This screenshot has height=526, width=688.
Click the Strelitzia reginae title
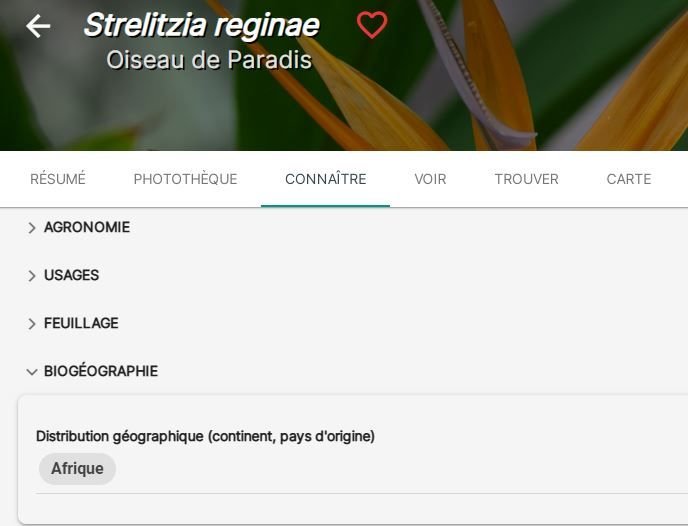pyautogui.click(x=201, y=25)
